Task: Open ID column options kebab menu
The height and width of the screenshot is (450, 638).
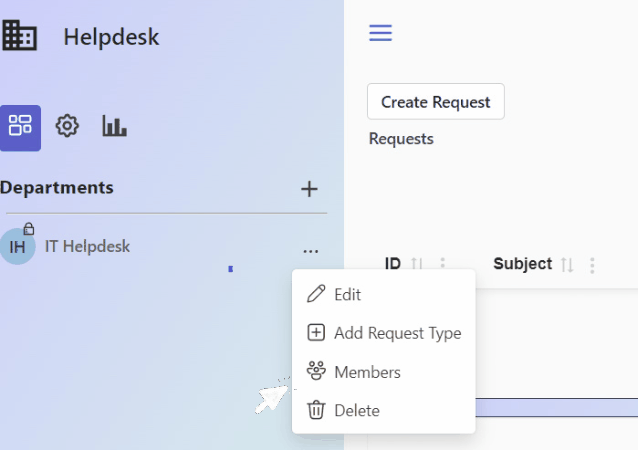Action: [443, 264]
